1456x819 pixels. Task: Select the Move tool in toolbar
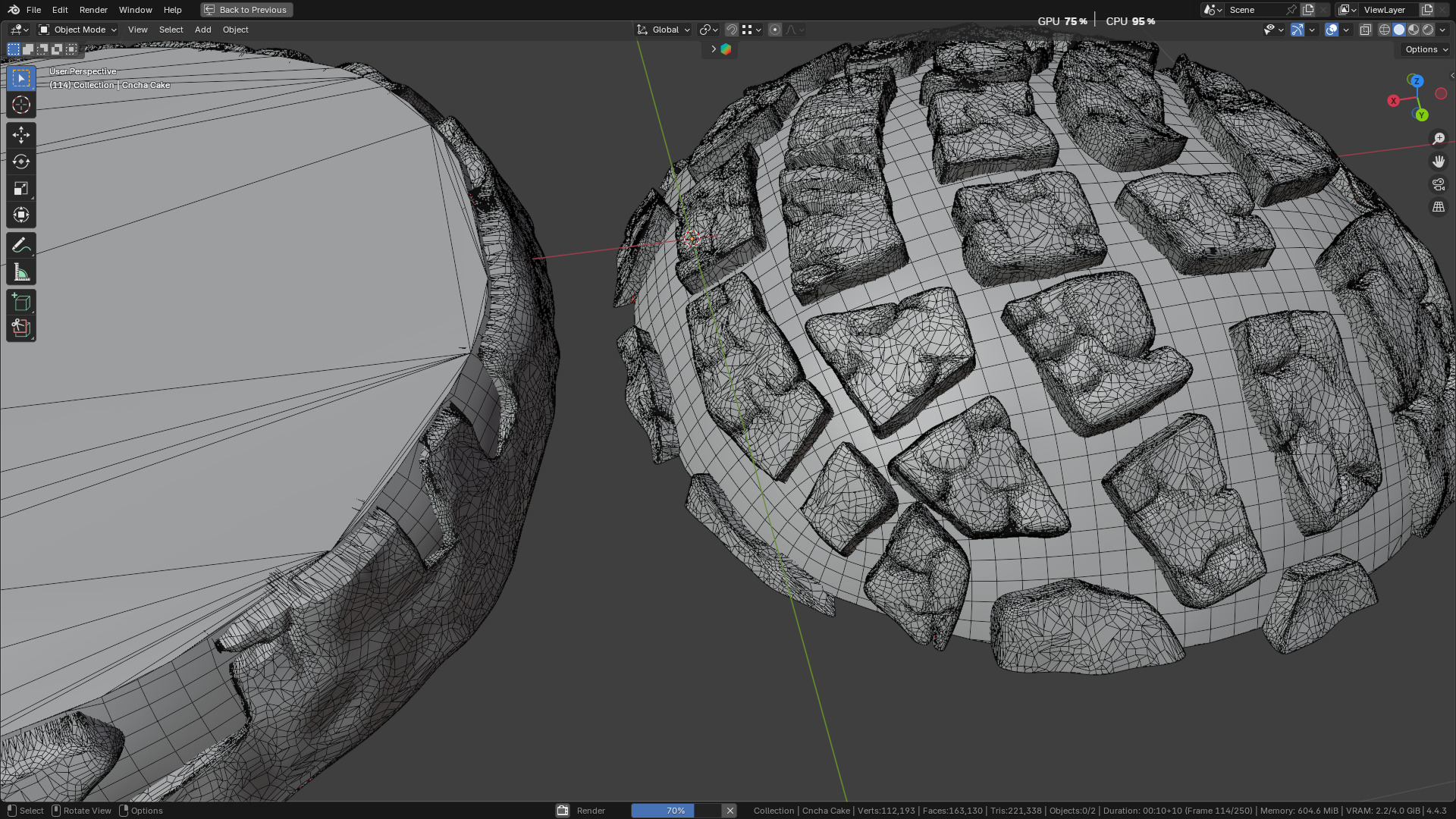(x=21, y=135)
